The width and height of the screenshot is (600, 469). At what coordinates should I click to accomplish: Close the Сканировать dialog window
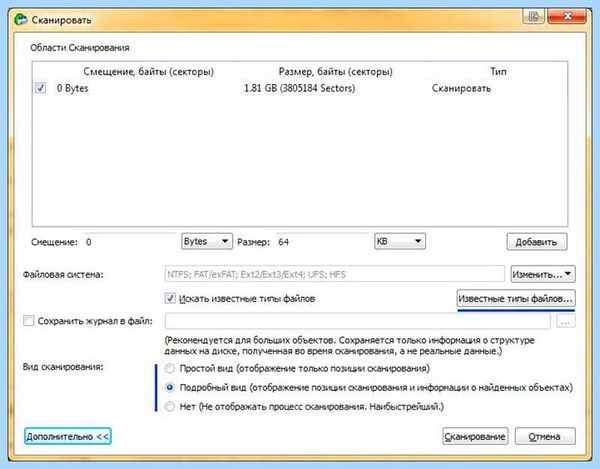pos(567,16)
